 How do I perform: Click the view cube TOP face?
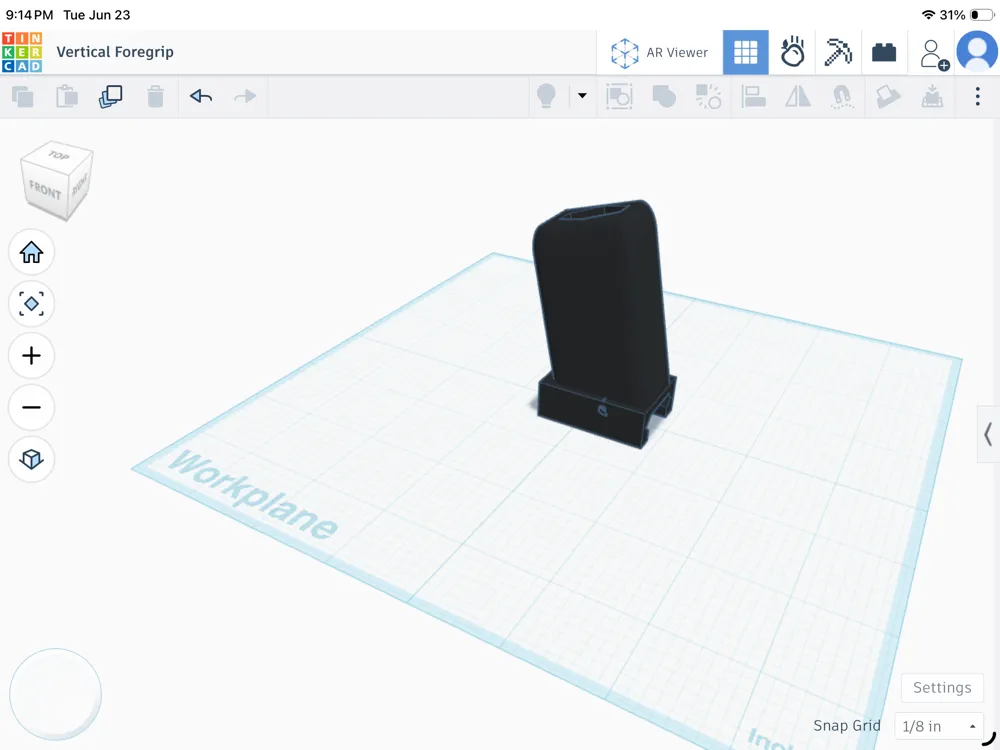[x=59, y=155]
